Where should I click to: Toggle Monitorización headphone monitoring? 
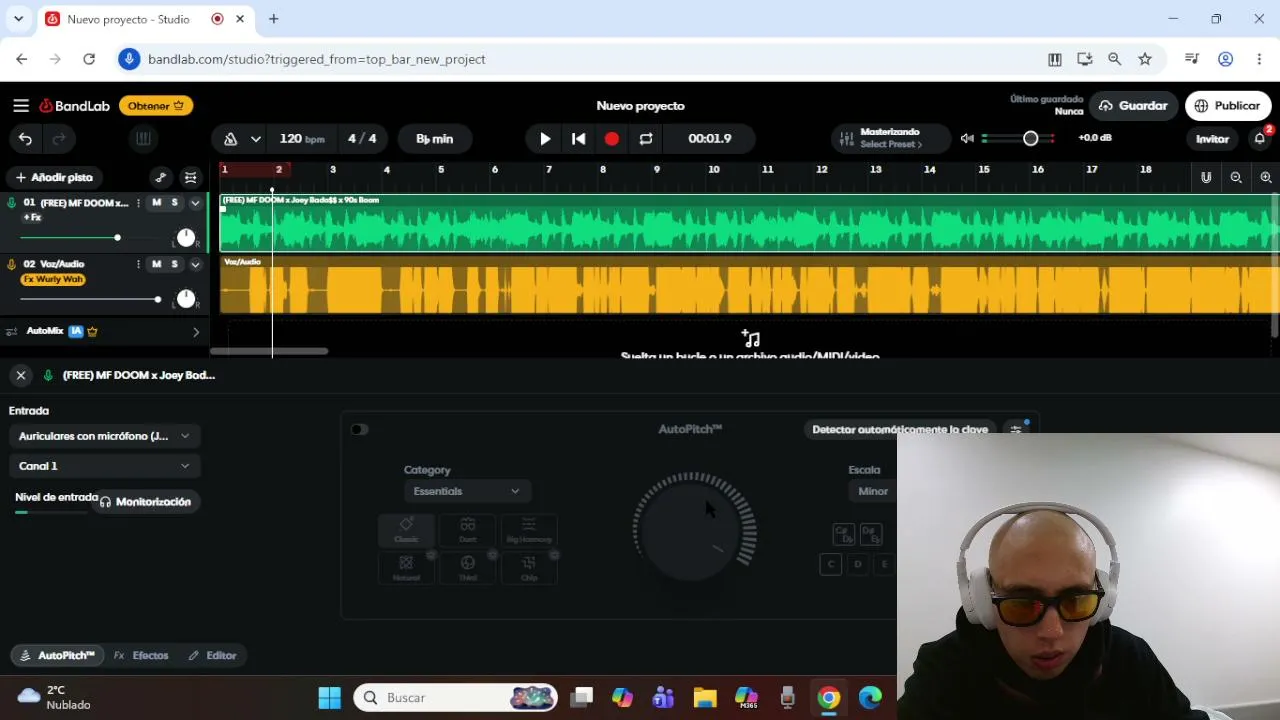(x=144, y=502)
